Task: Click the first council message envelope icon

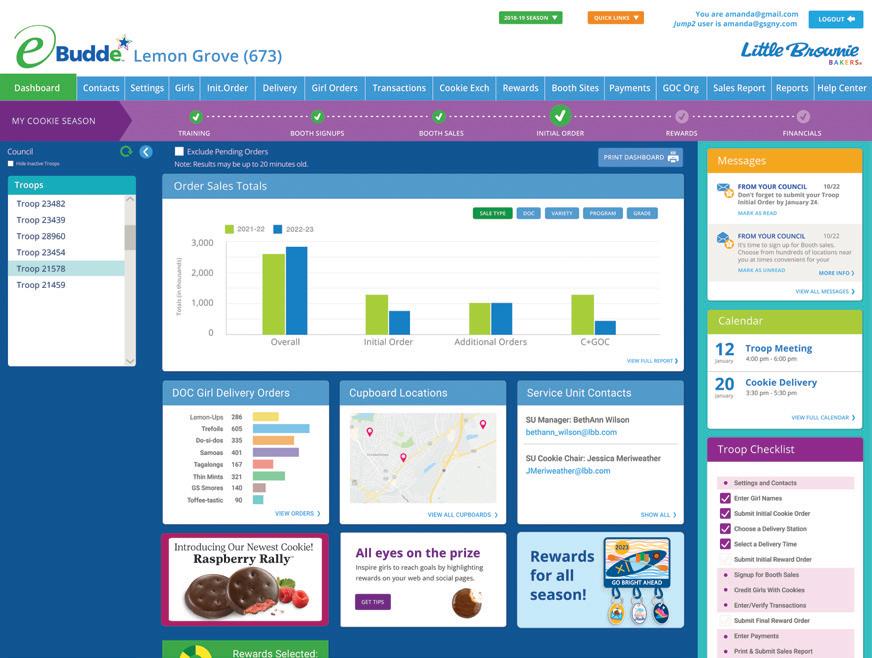Action: pos(724,190)
